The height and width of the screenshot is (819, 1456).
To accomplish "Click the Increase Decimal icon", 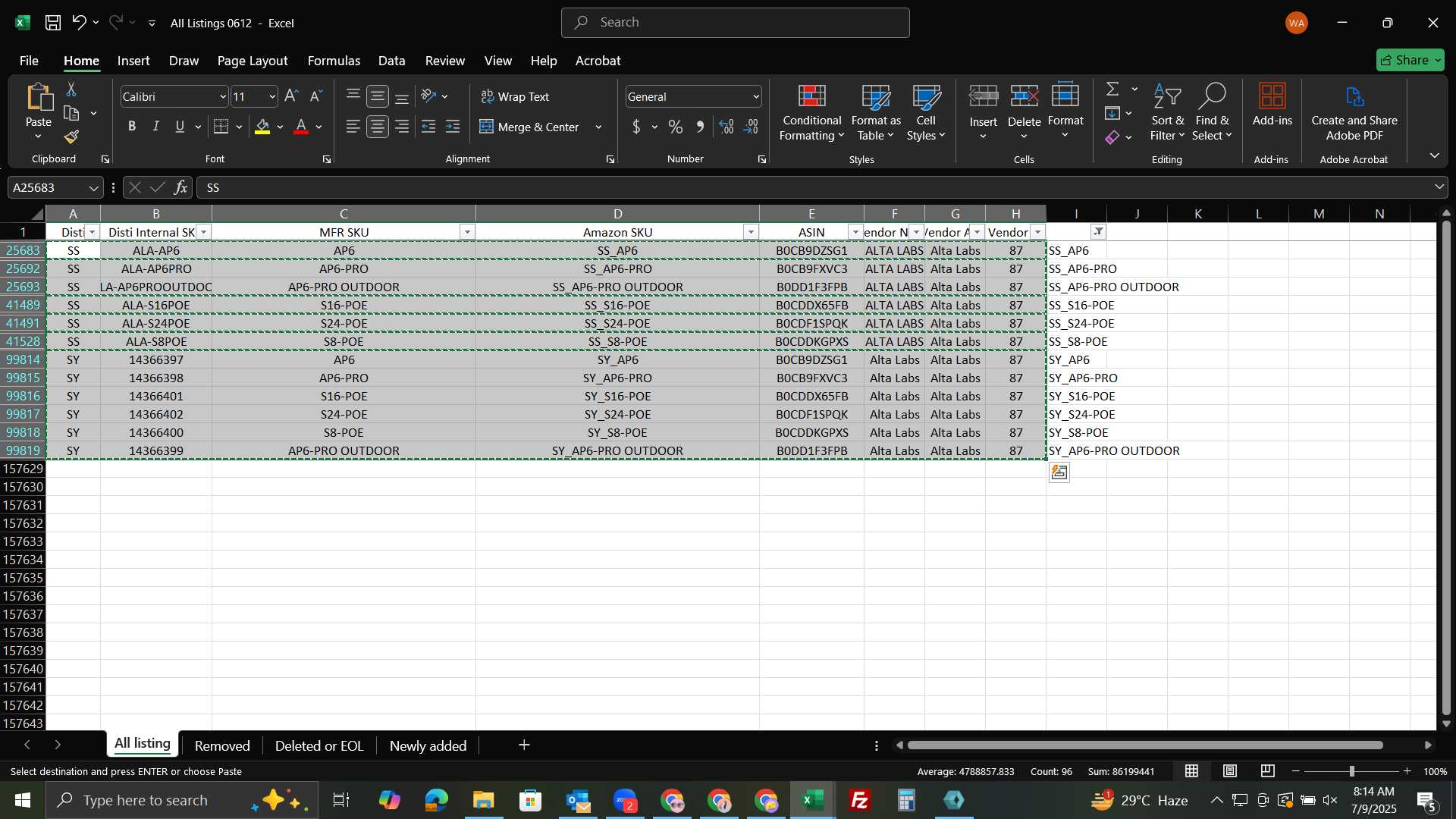I will [x=726, y=127].
